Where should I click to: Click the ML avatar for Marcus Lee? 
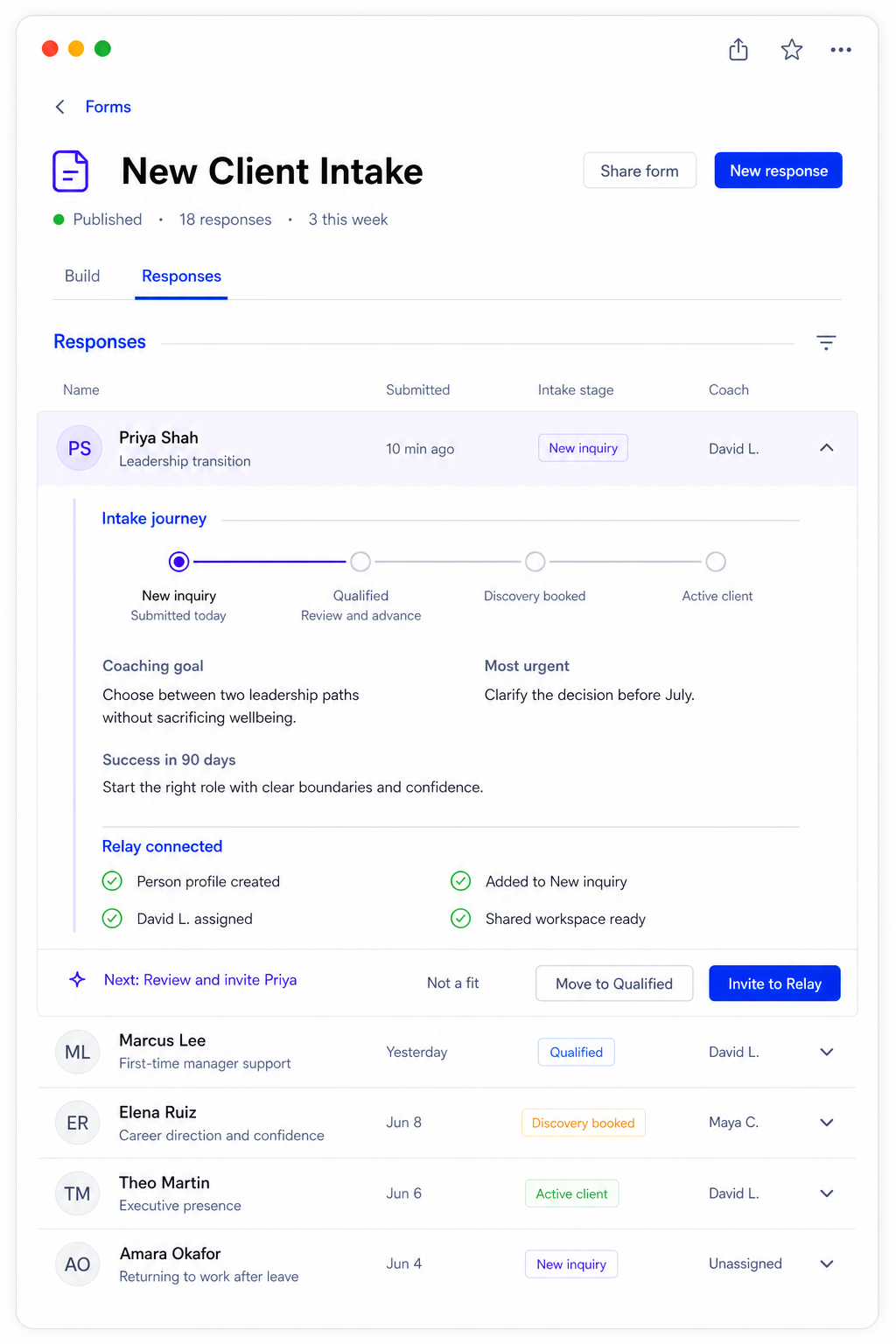pos(78,1052)
